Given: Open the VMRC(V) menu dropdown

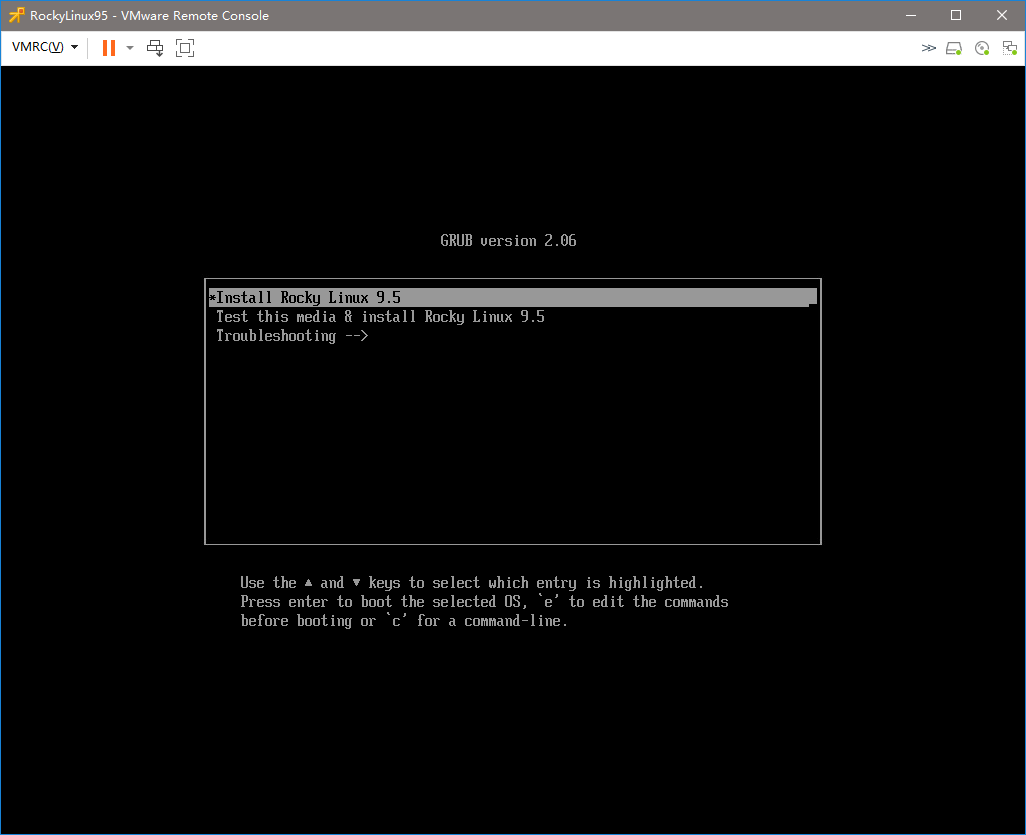Looking at the screenshot, I should tap(45, 47).
